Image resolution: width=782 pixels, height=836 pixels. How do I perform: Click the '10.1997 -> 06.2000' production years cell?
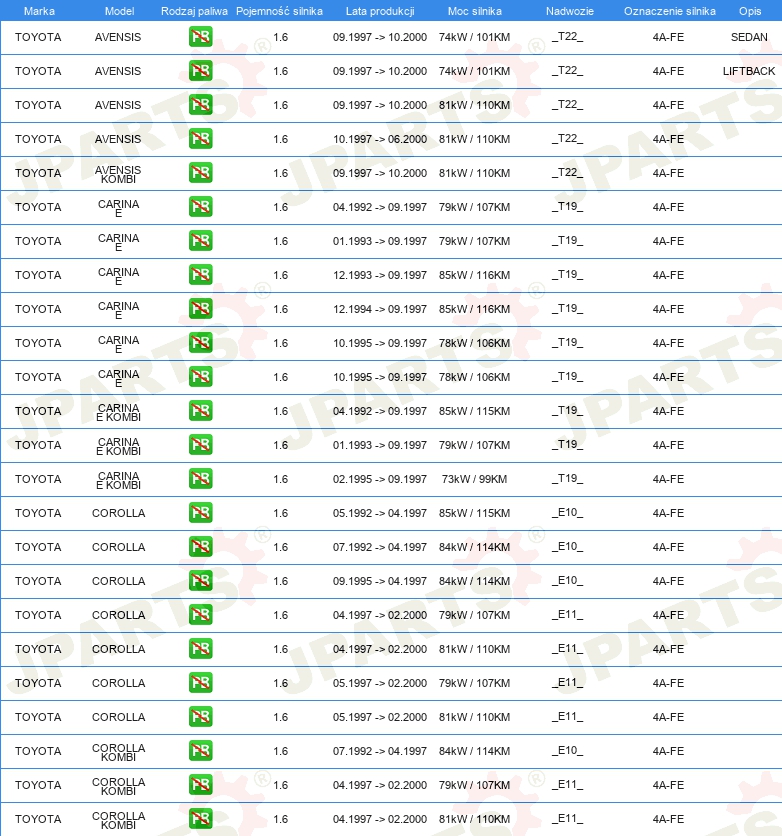click(x=380, y=139)
